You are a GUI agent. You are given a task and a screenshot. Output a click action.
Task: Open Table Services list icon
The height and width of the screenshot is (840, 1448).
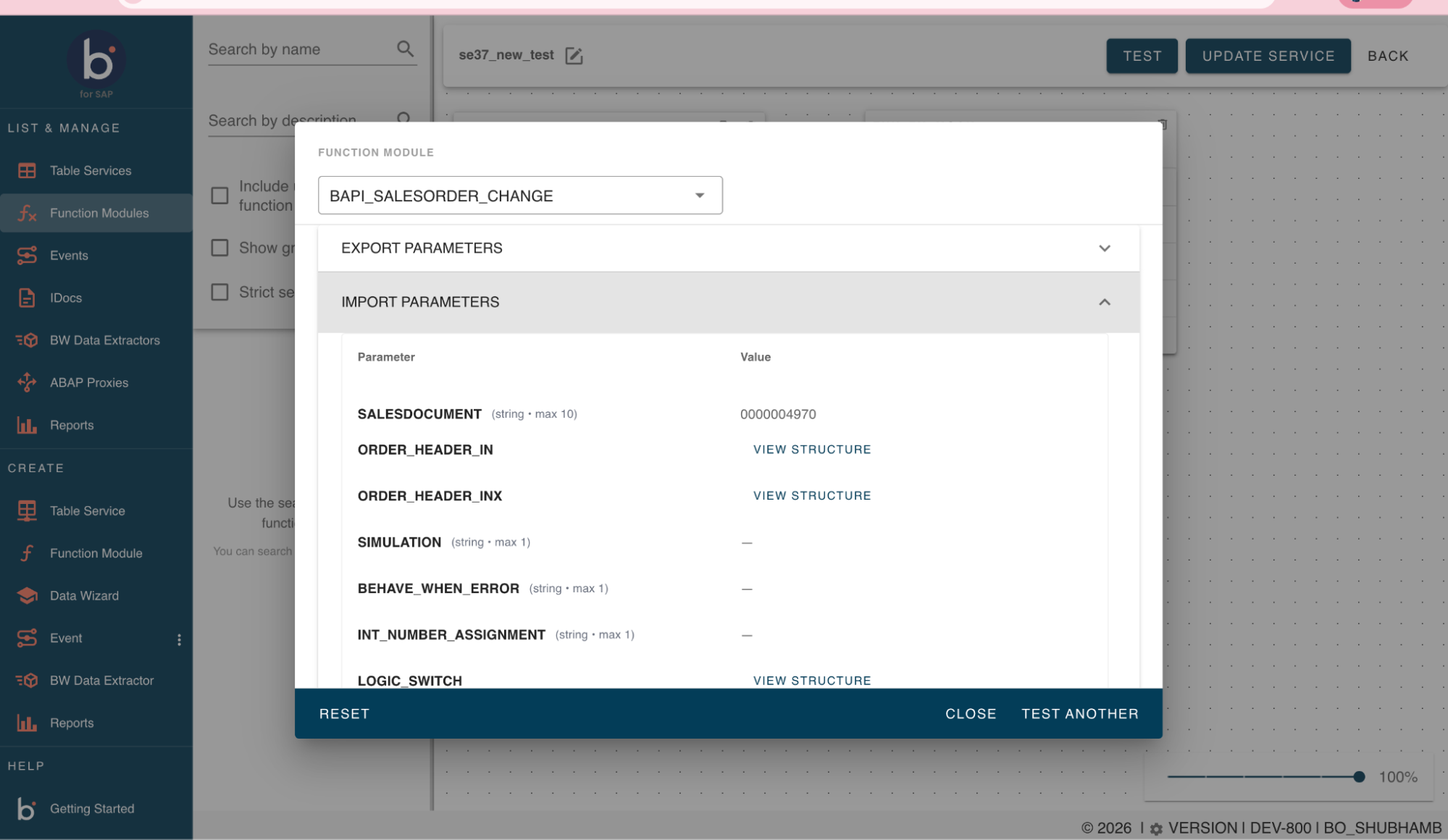point(27,171)
